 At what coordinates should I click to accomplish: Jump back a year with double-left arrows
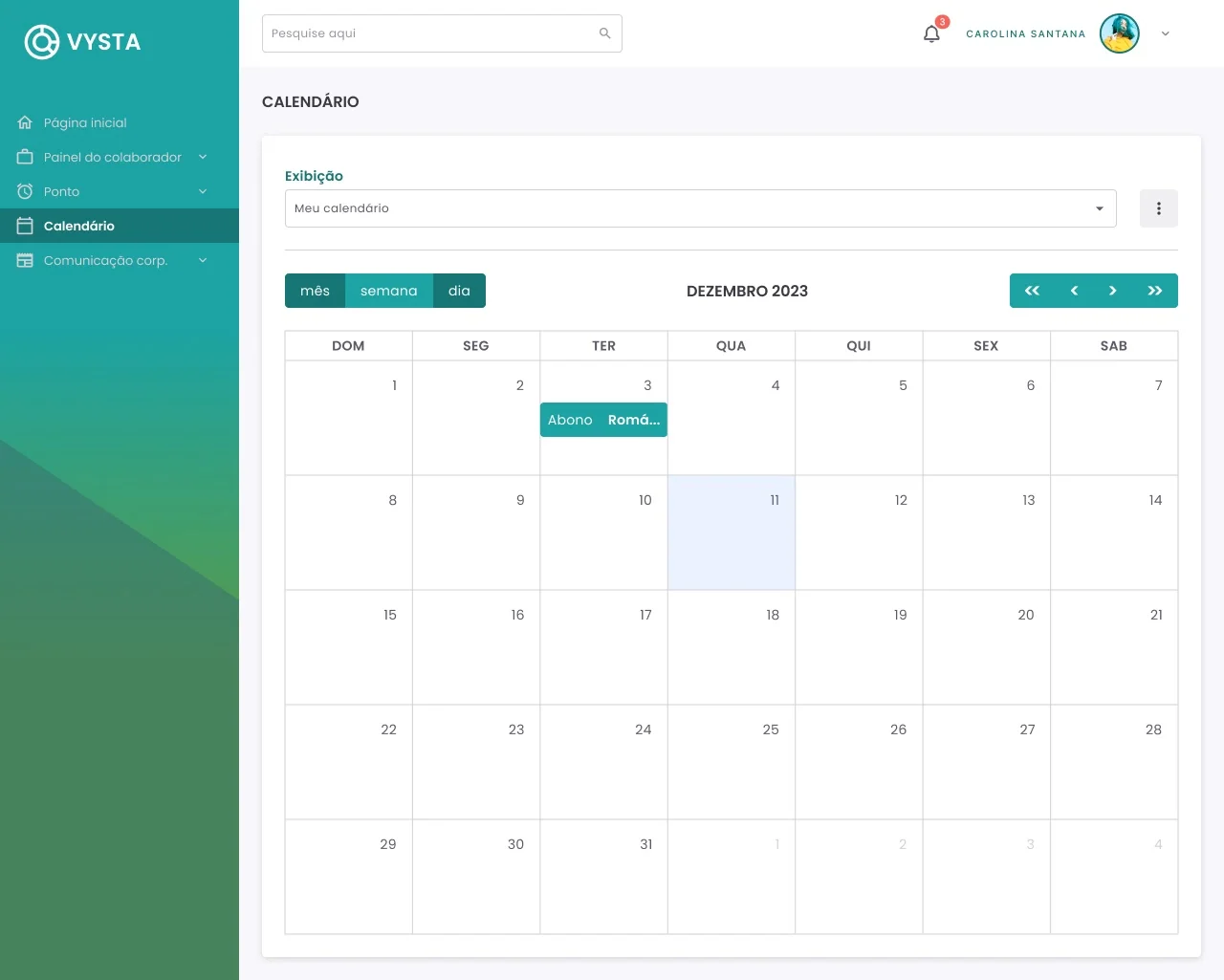pos(1032,291)
